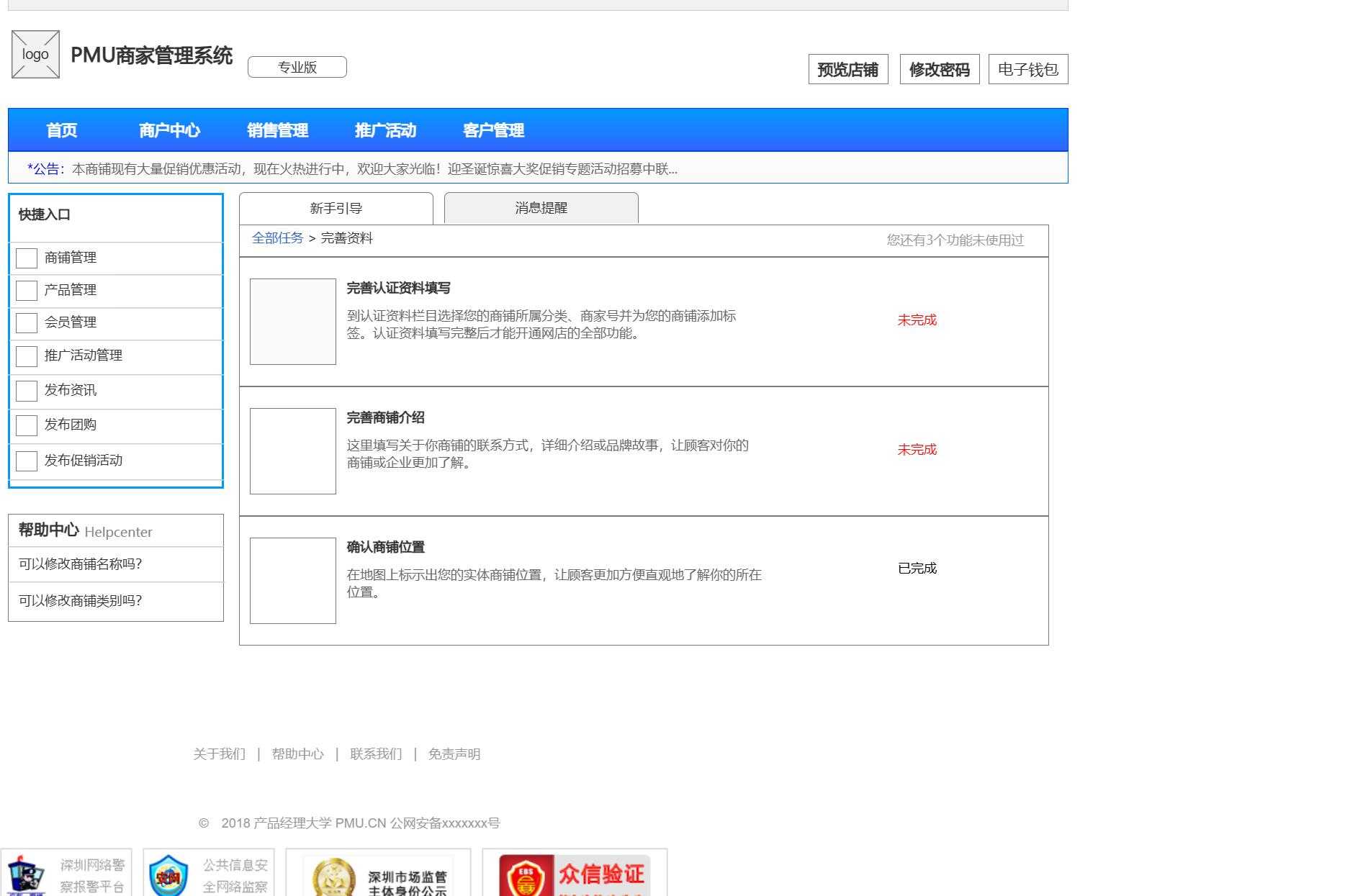Click the 公共信息安全网络监察 shield badge
The image size is (1363, 896).
(x=209, y=874)
